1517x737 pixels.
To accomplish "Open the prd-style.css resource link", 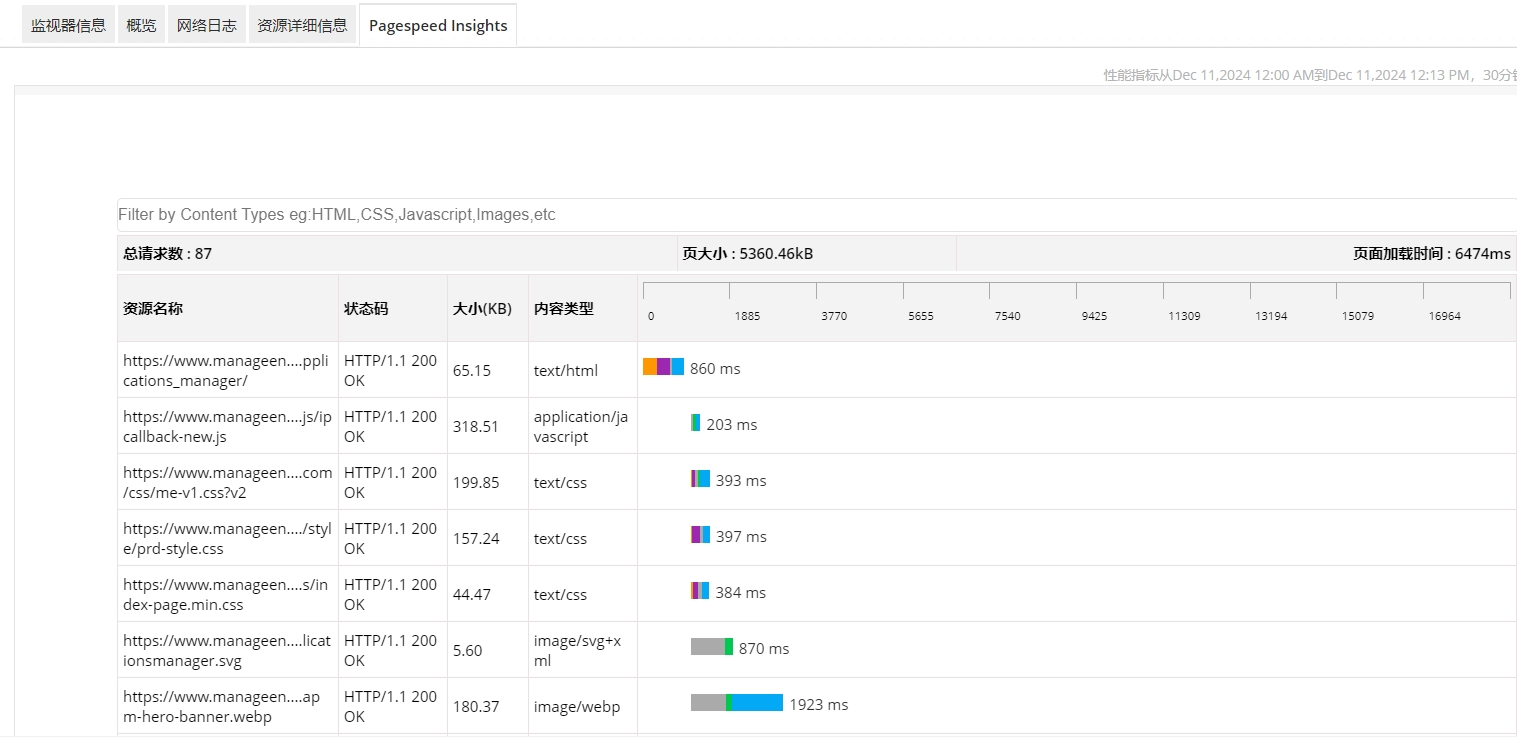I will tap(226, 538).
